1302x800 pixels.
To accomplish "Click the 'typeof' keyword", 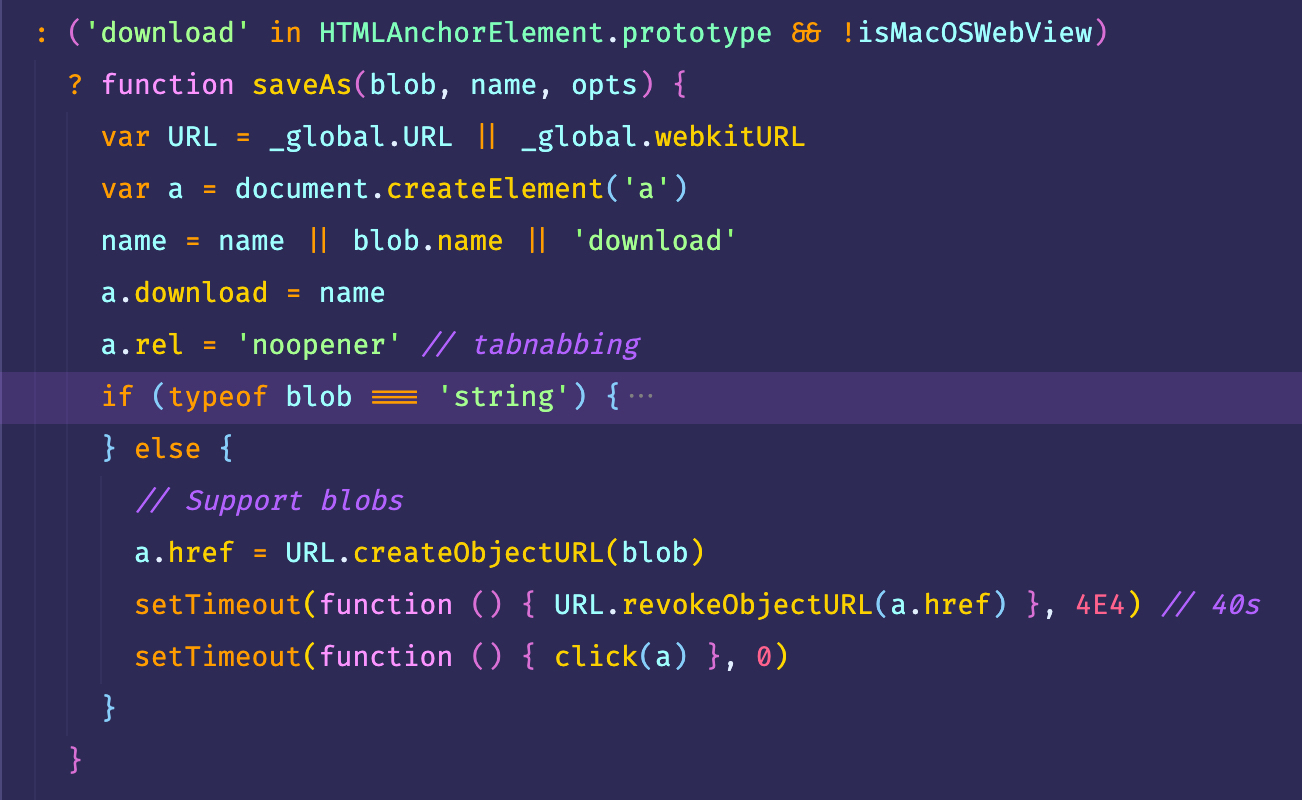I will [x=219, y=397].
